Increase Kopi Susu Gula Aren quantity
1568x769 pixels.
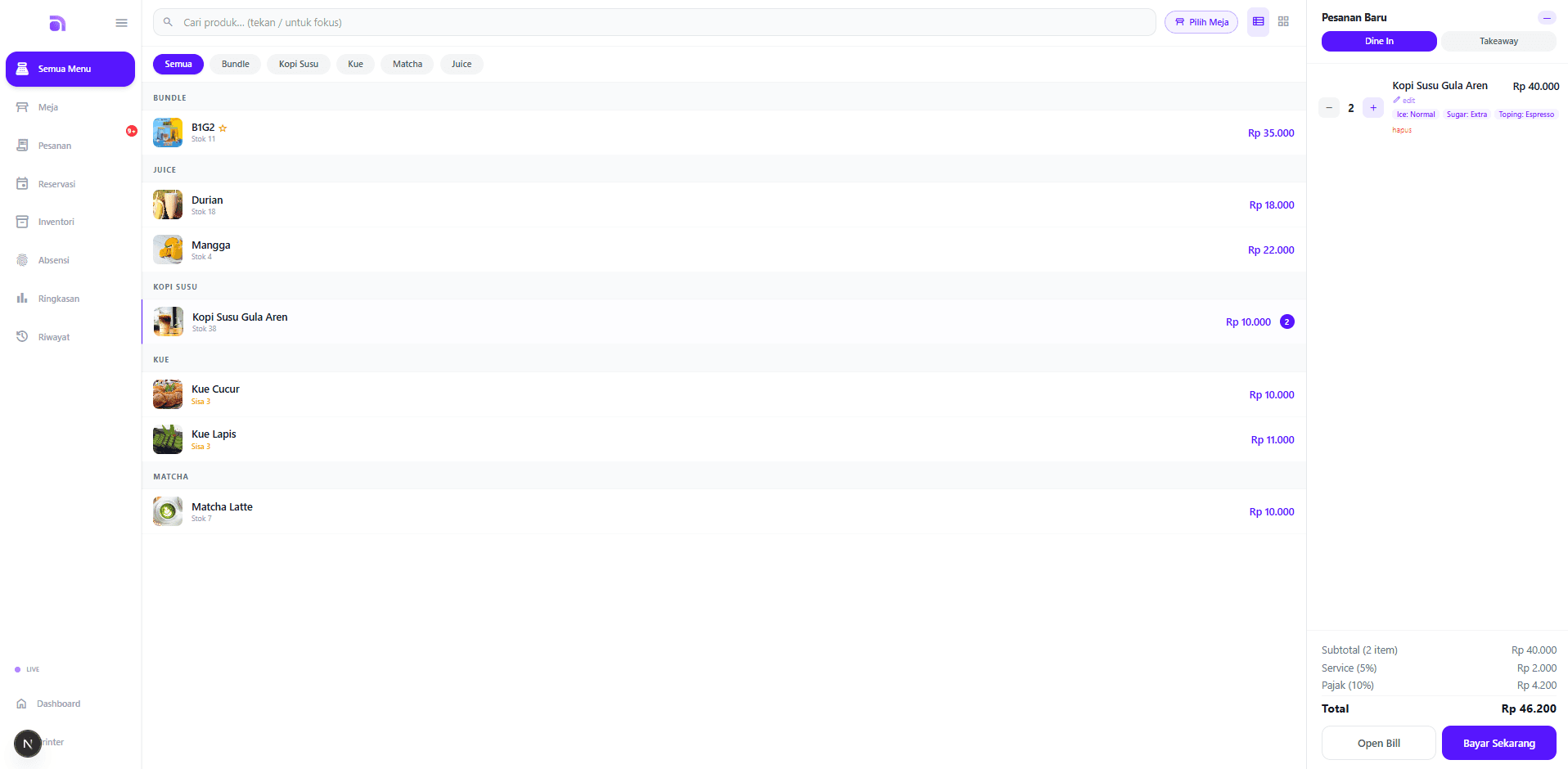pos(1373,107)
